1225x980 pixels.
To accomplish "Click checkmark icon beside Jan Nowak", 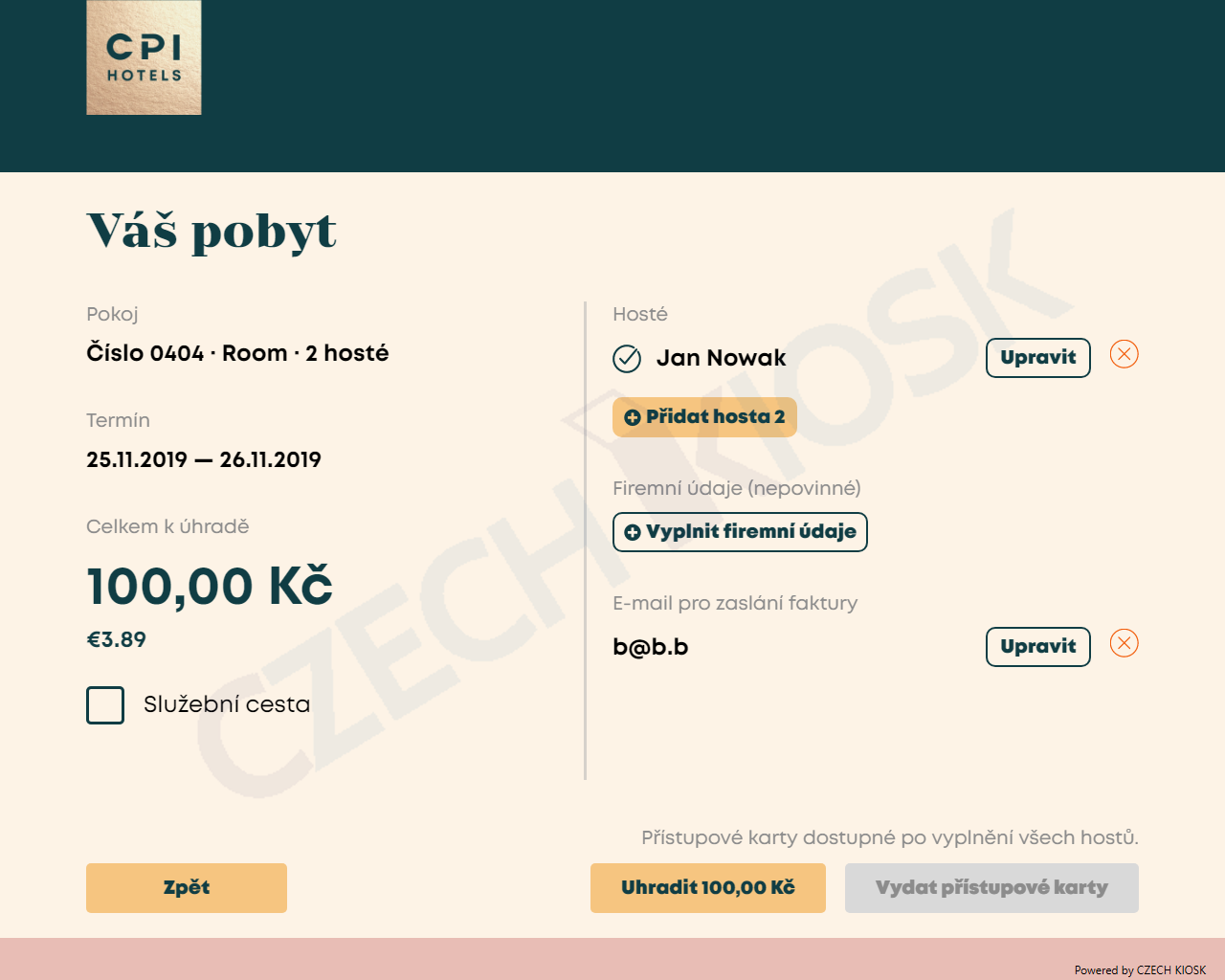I will click(x=627, y=359).
